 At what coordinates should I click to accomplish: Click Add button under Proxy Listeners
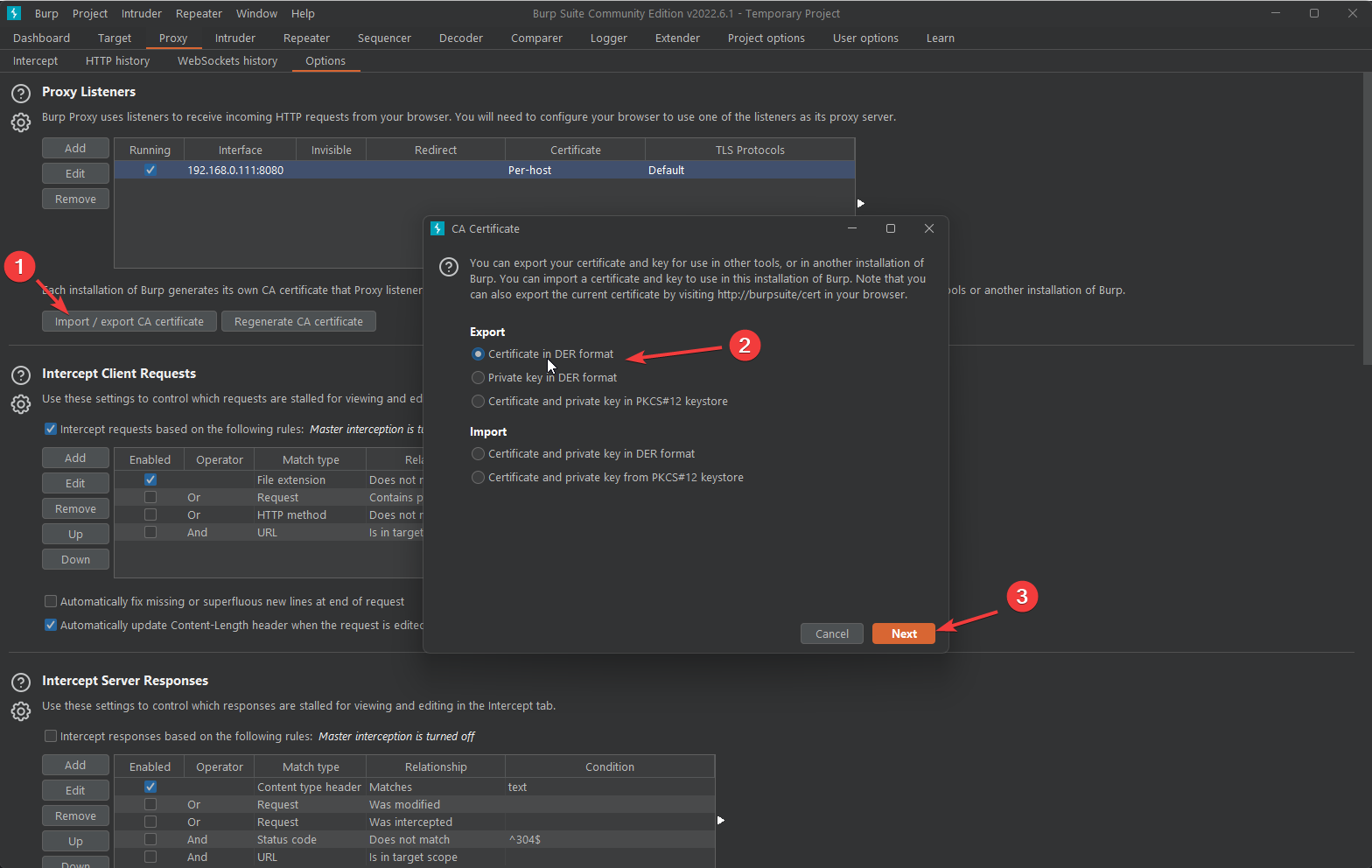point(75,148)
